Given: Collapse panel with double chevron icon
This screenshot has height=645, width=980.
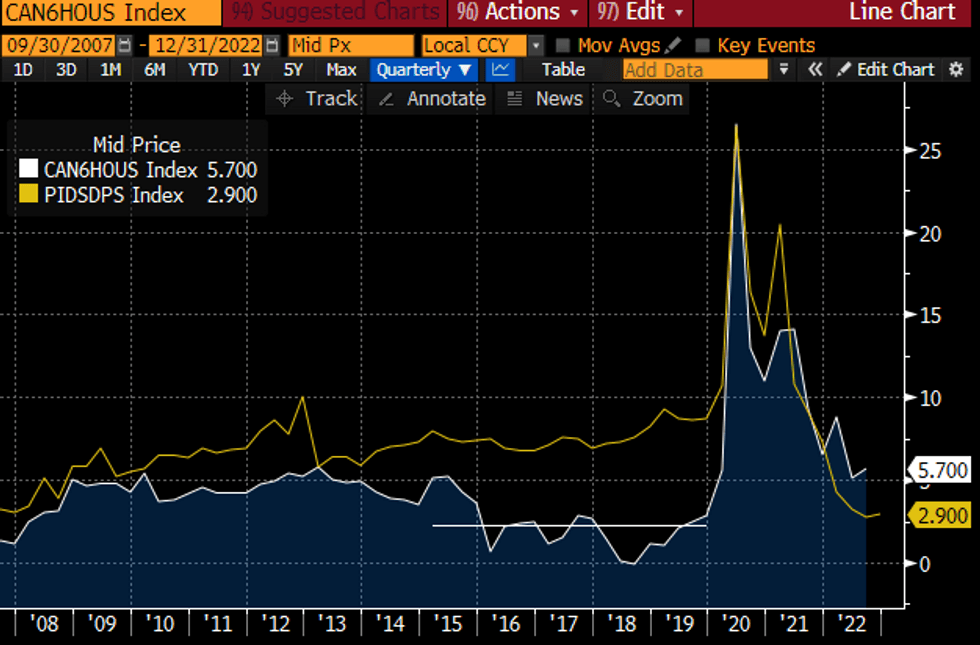Looking at the screenshot, I should tap(816, 70).
